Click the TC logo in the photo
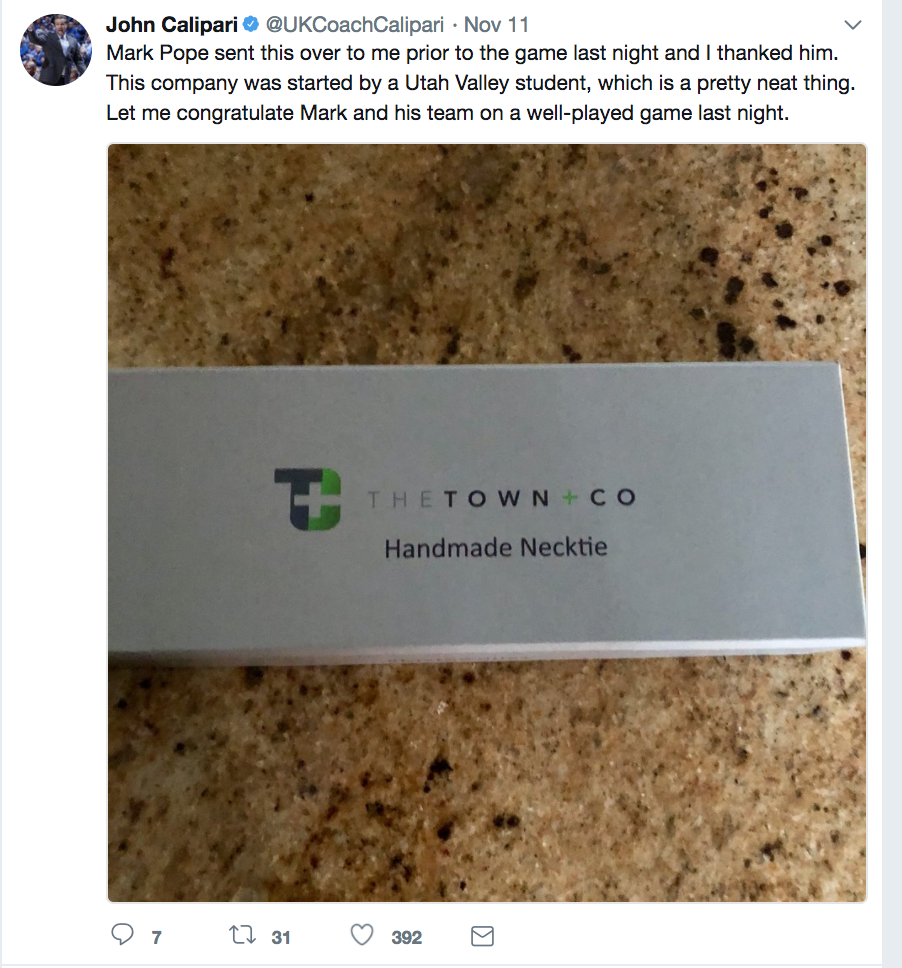902x968 pixels. (x=307, y=499)
